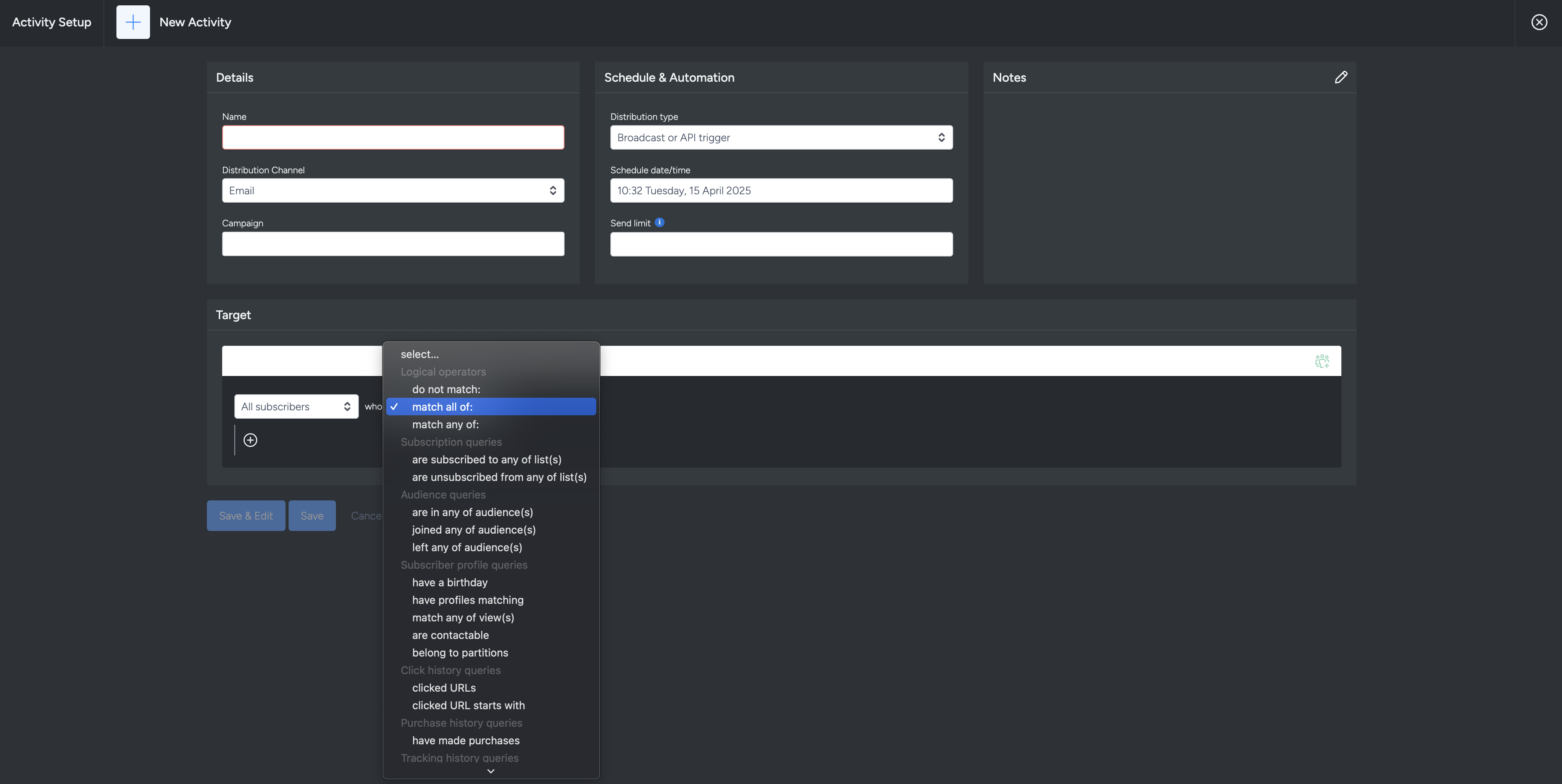The image size is (1562, 784).
Task: Pick 'have a birthday' query option
Action: (449, 583)
